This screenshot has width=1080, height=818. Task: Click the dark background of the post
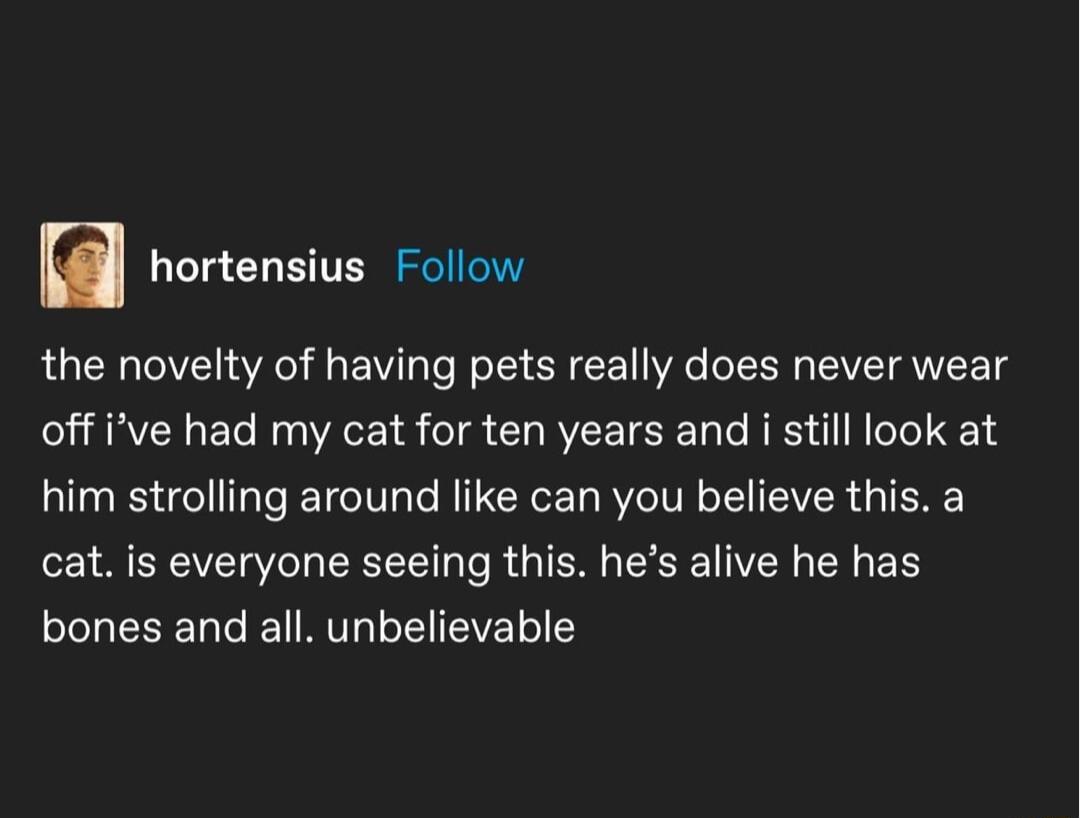(x=540, y=740)
